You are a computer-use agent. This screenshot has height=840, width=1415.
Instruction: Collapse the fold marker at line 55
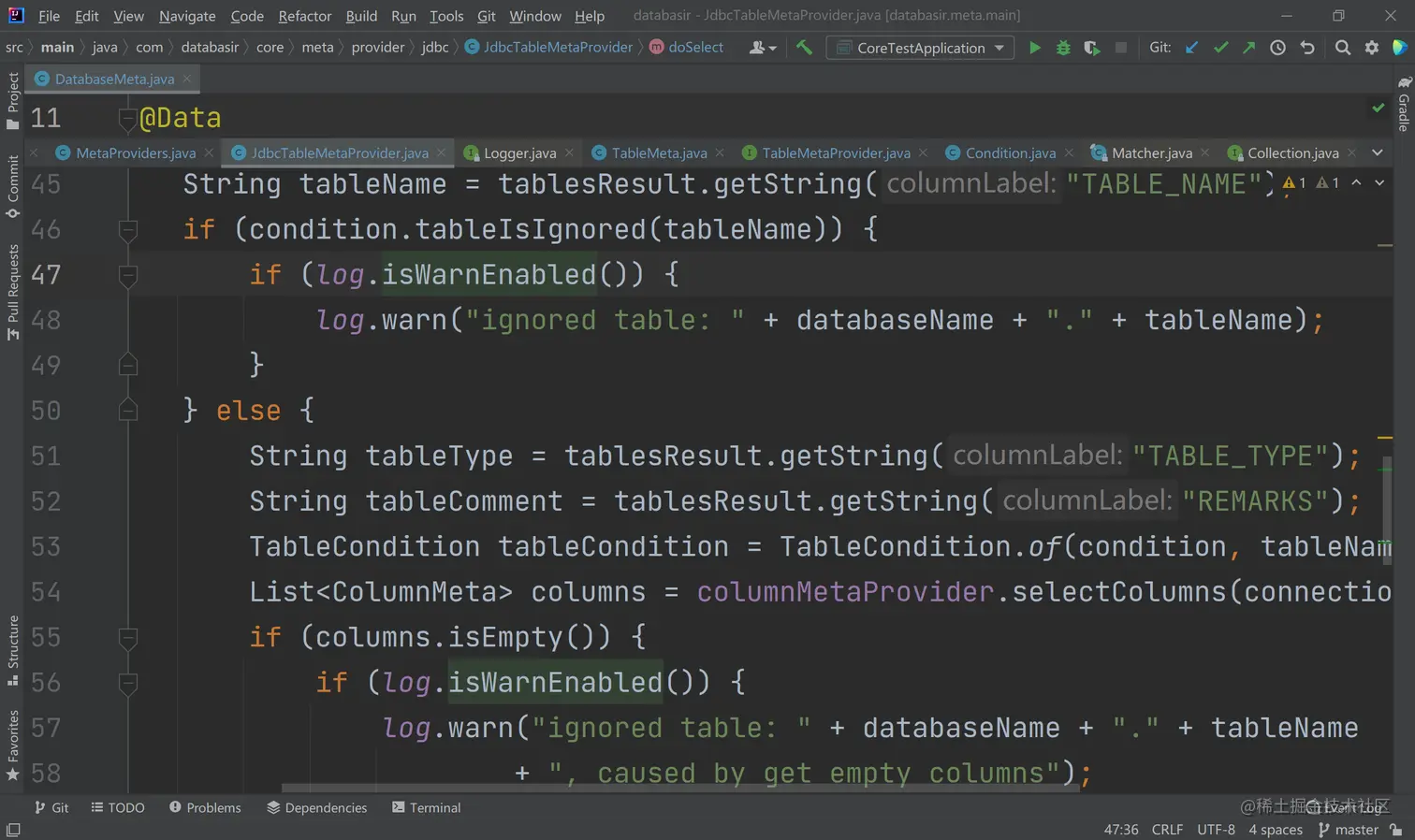129,638
